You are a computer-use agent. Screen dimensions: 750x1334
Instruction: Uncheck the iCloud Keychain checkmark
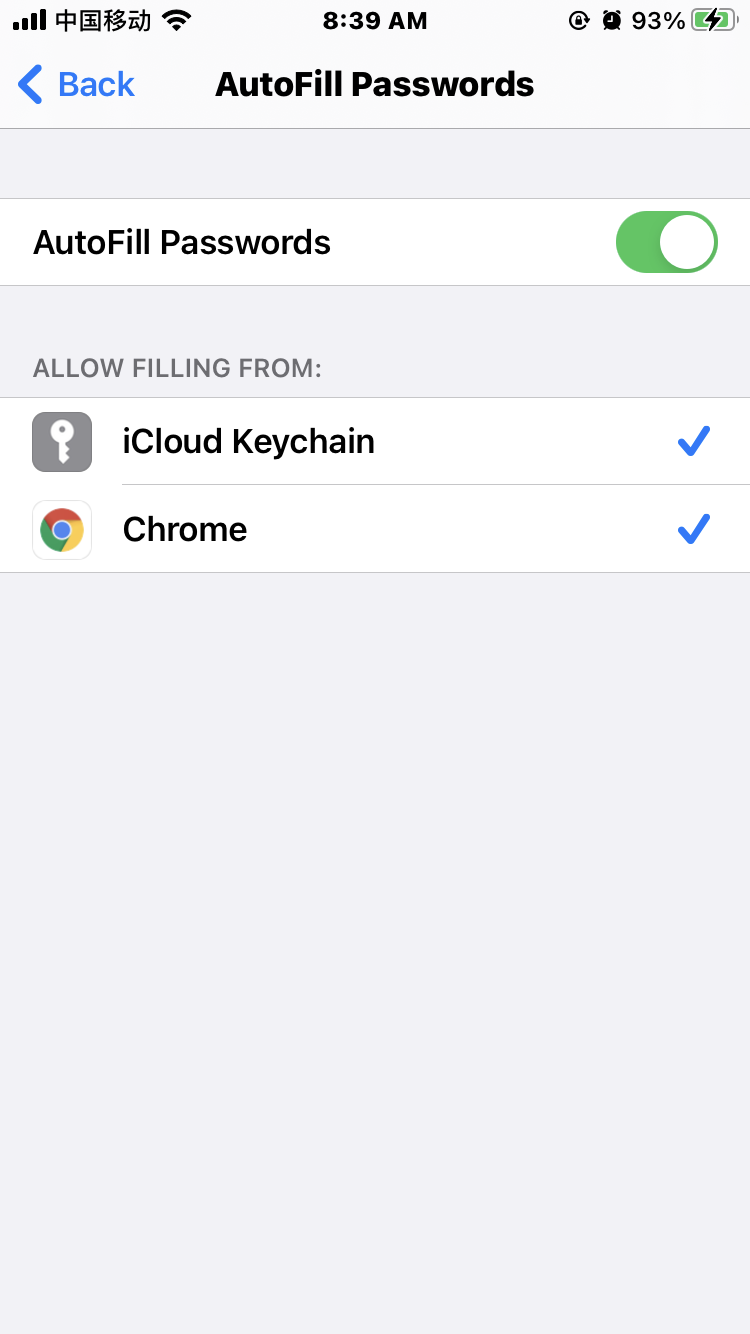[693, 441]
